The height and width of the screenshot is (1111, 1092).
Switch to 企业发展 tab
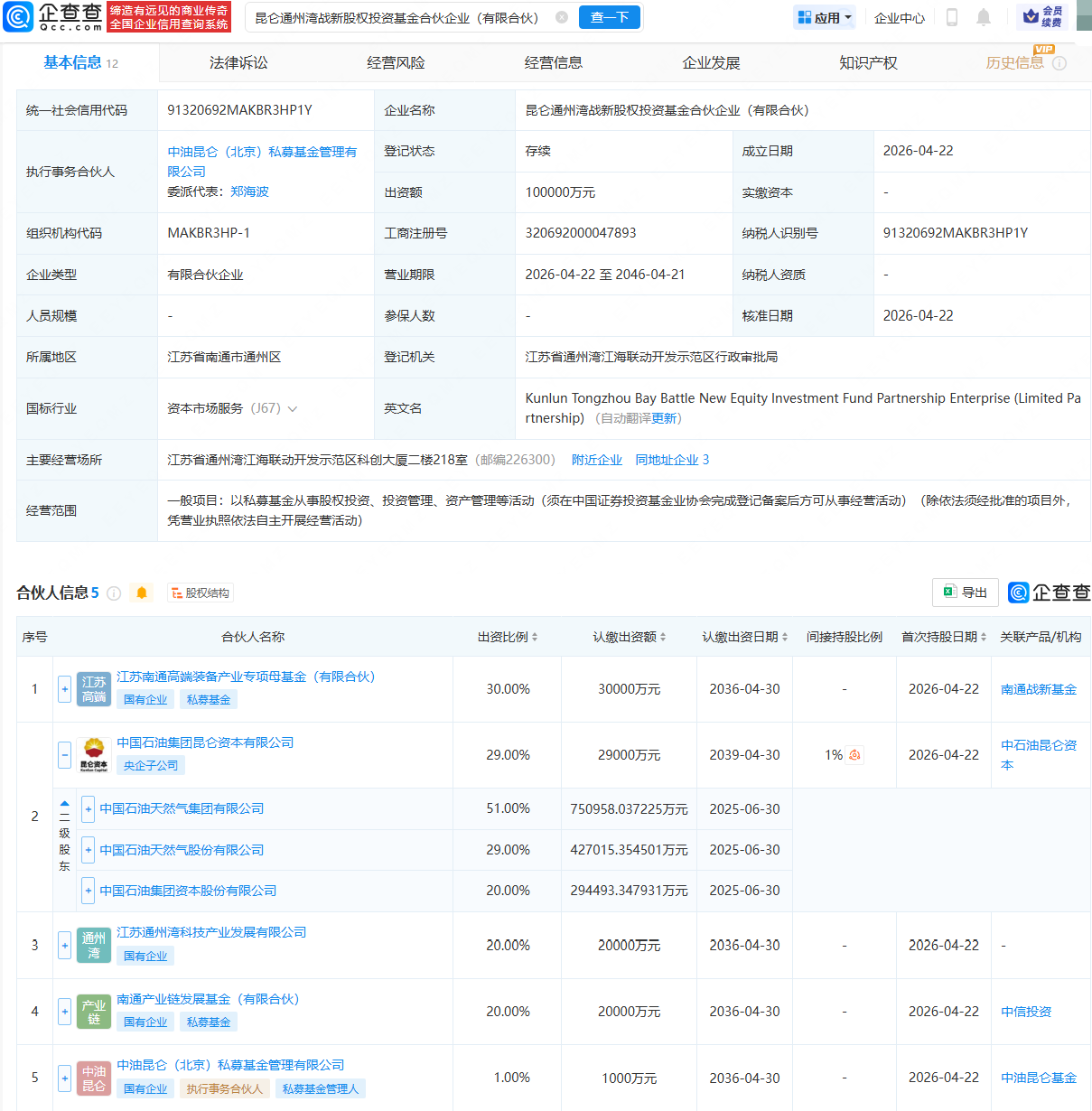[711, 63]
